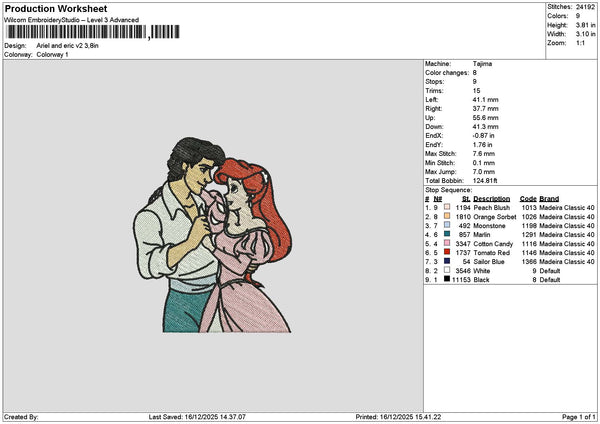
Task: Click the 'Moonstone' description text
Action: 489,225
